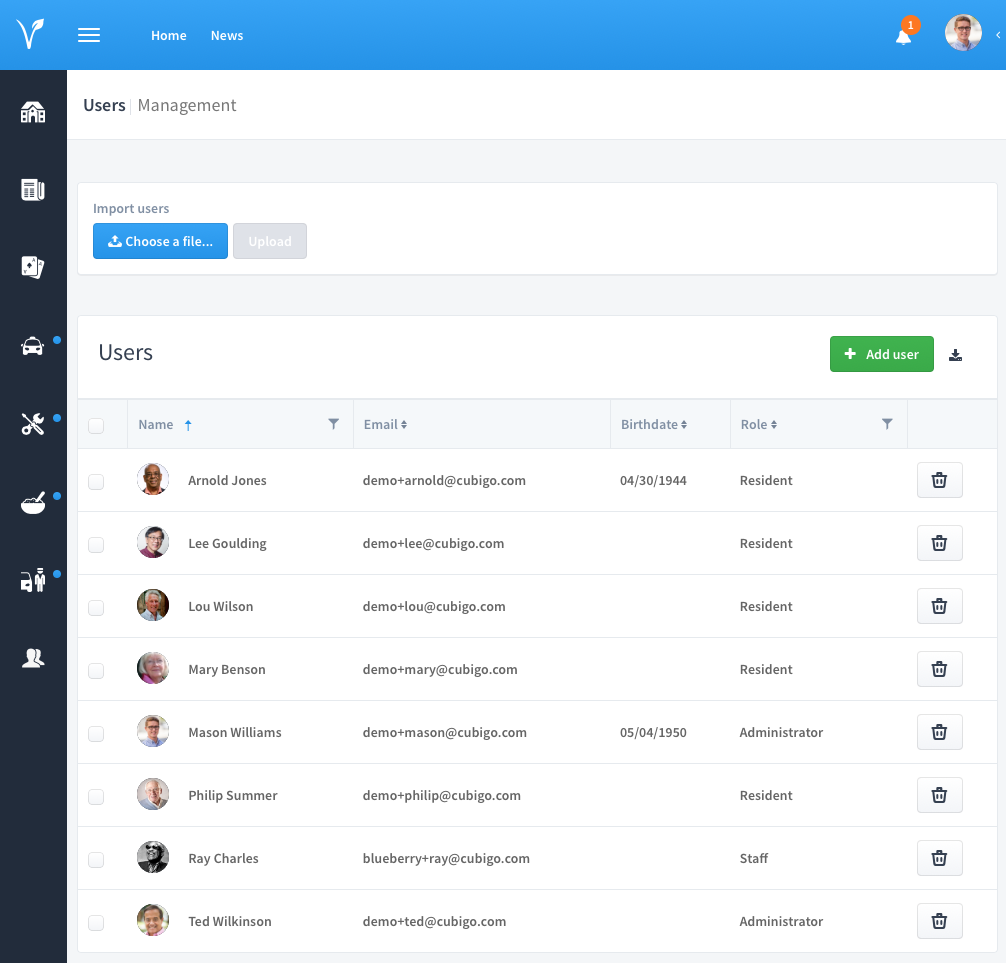Delete user Mason Williams with trash icon
Screen dimensions: 1006x963
coord(939,732)
